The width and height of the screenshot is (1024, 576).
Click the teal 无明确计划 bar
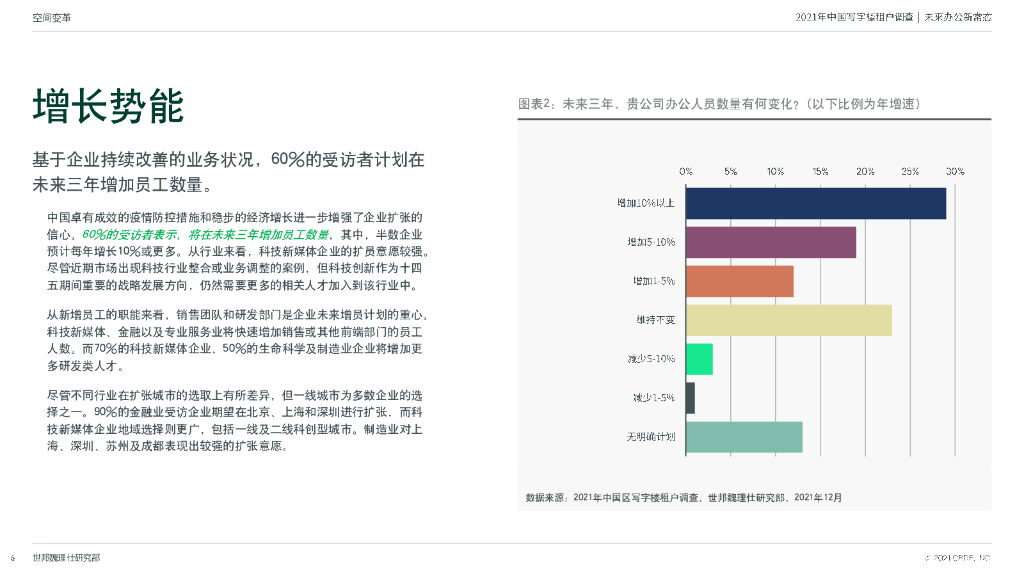pos(744,437)
